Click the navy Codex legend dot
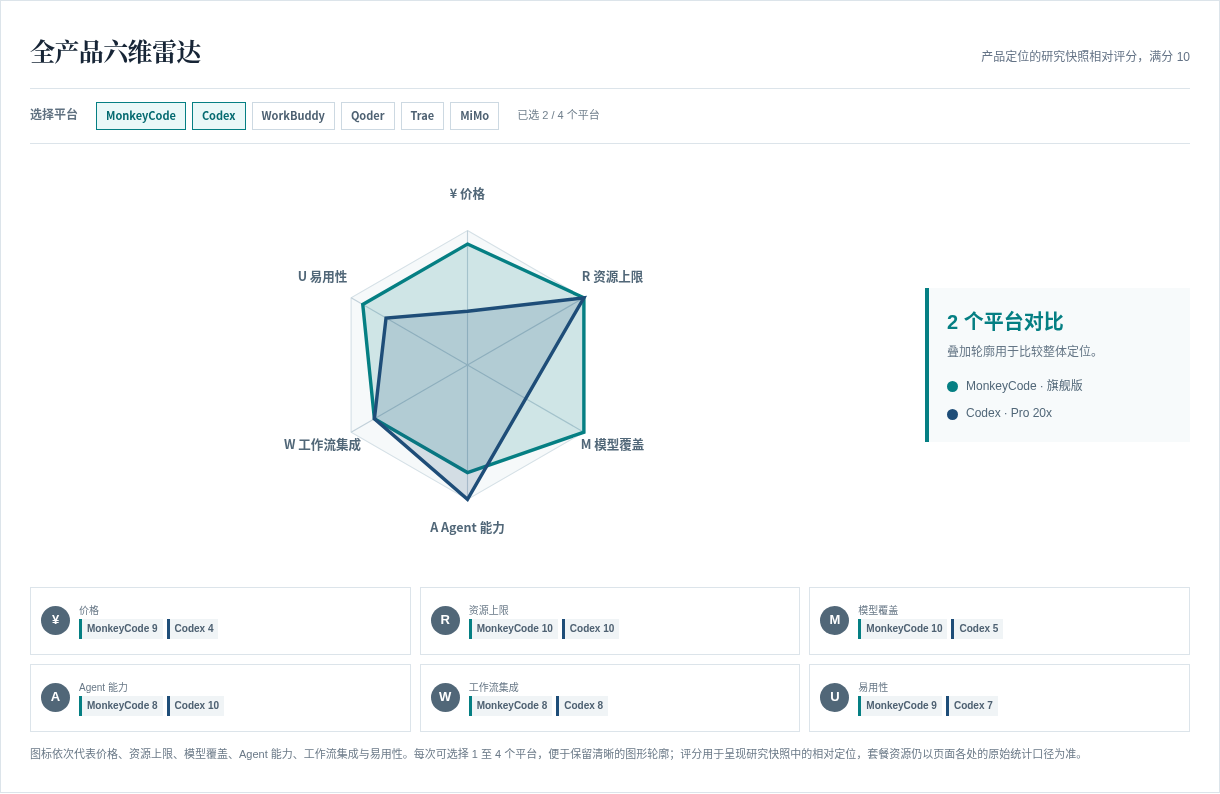1220x794 pixels. pyautogui.click(x=952, y=414)
